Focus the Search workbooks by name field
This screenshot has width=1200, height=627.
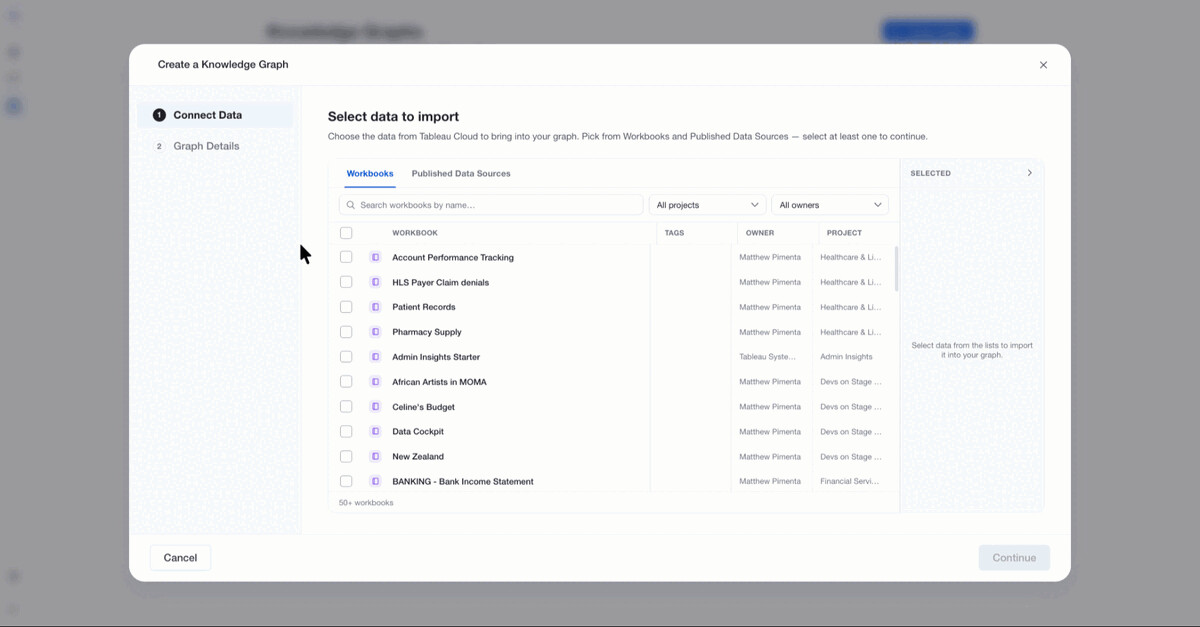coord(491,205)
